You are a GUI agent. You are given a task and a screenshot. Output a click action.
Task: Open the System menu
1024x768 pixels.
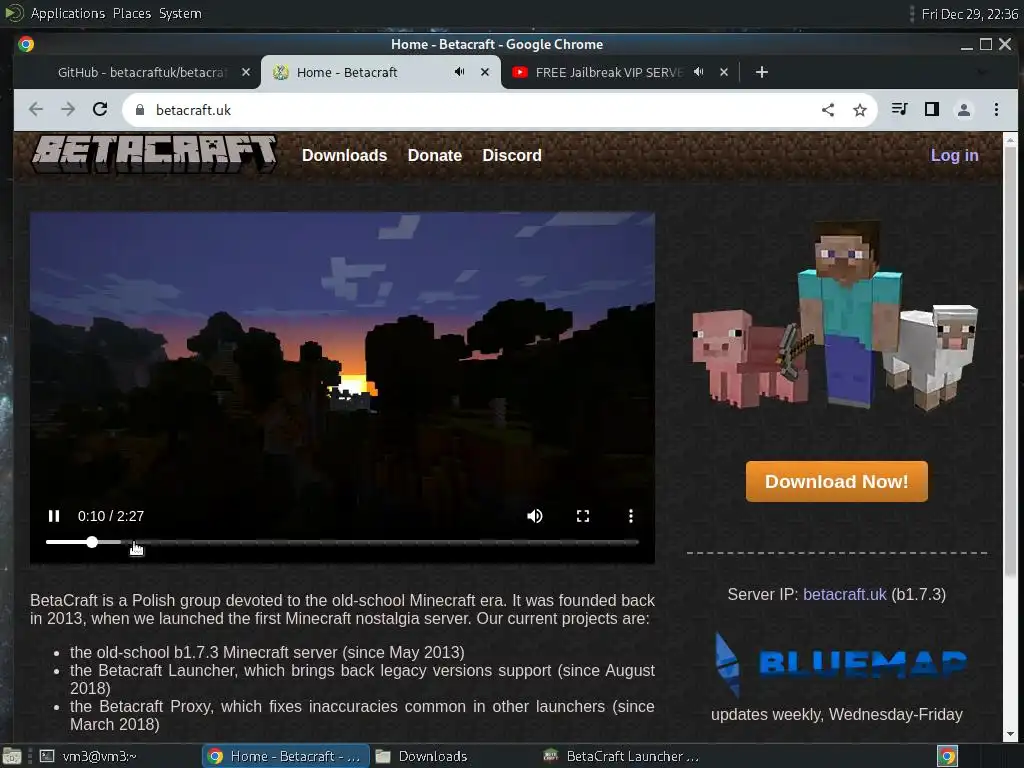180,13
